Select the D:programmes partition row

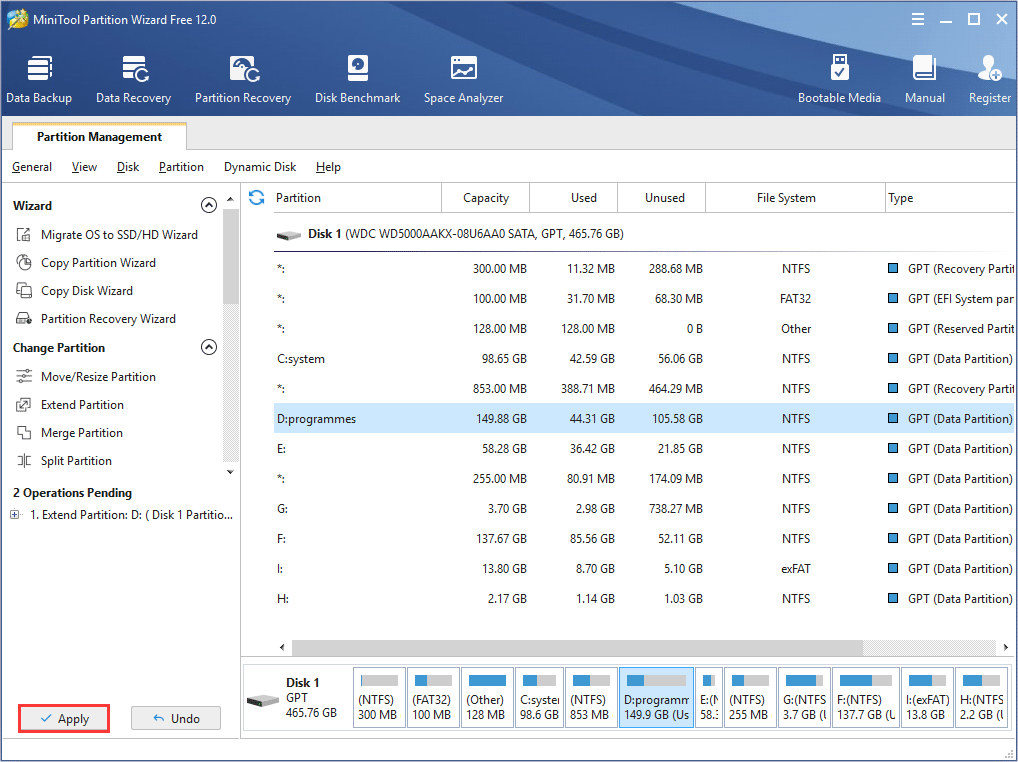[x=643, y=419]
